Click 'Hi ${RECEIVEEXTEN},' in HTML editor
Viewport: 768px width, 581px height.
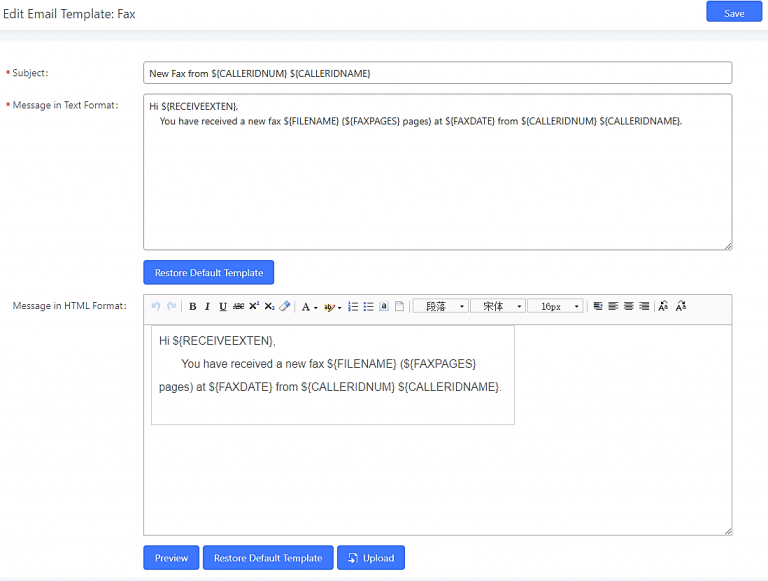click(x=217, y=340)
